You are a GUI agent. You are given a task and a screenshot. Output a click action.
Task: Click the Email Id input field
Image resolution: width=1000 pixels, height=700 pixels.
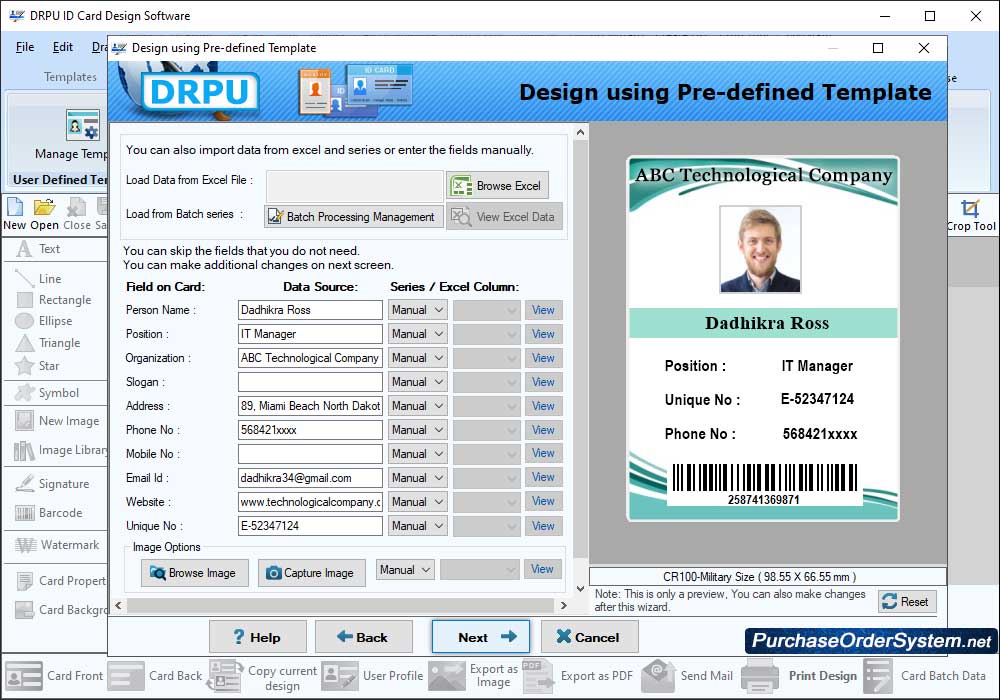(310, 478)
